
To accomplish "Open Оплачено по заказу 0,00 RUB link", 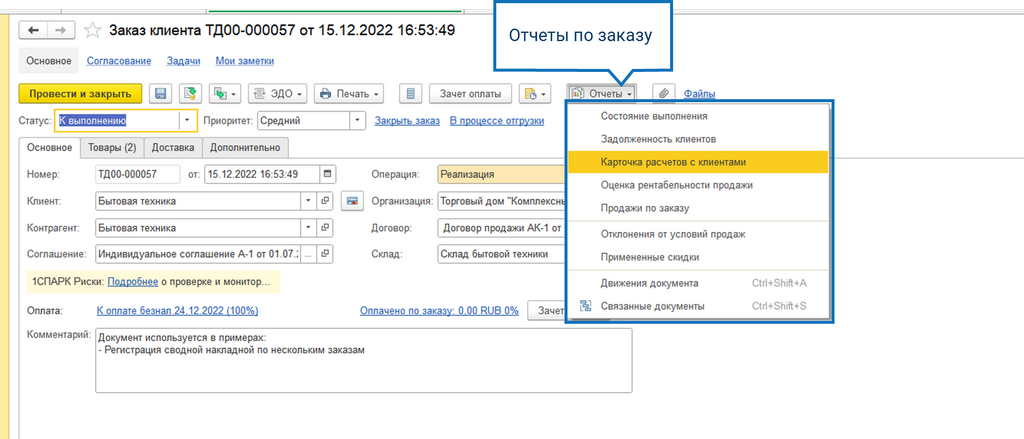I will (x=439, y=311).
